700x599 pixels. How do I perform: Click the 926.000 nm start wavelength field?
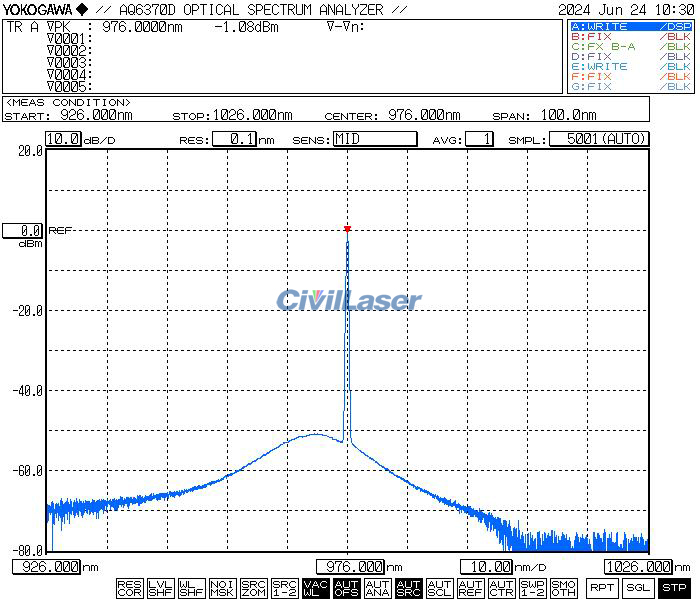[47, 567]
